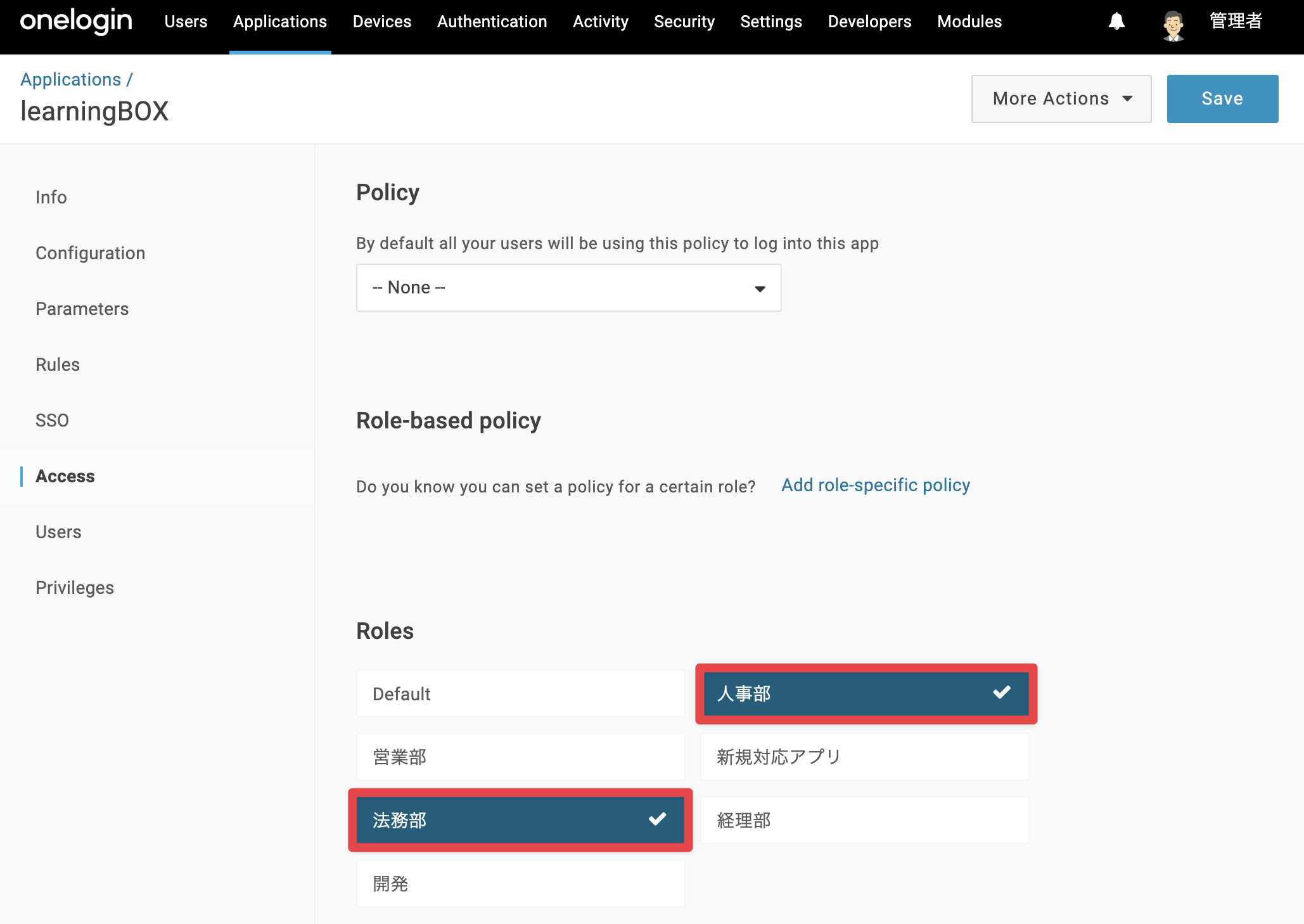
Task: Save the application settings
Action: (x=1222, y=99)
